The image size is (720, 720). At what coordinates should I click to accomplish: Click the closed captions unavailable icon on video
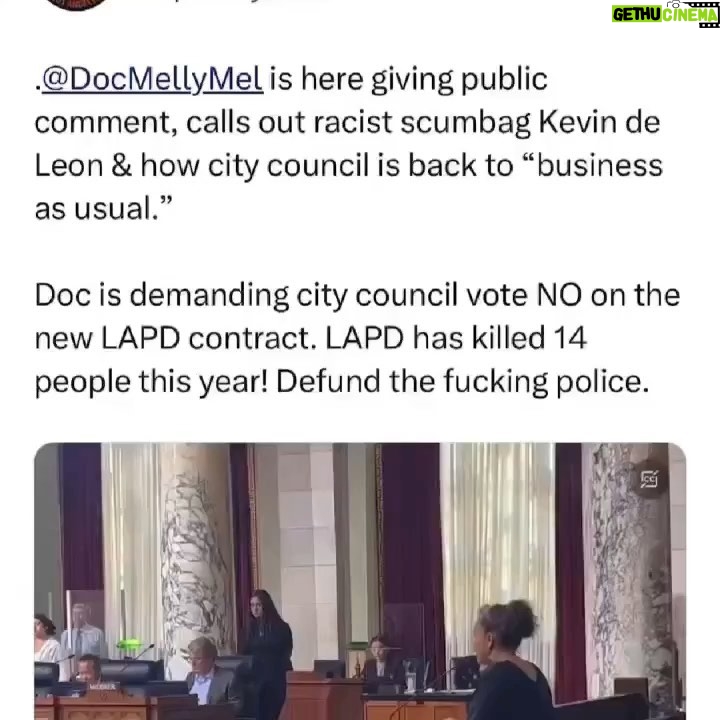pyautogui.click(x=649, y=479)
